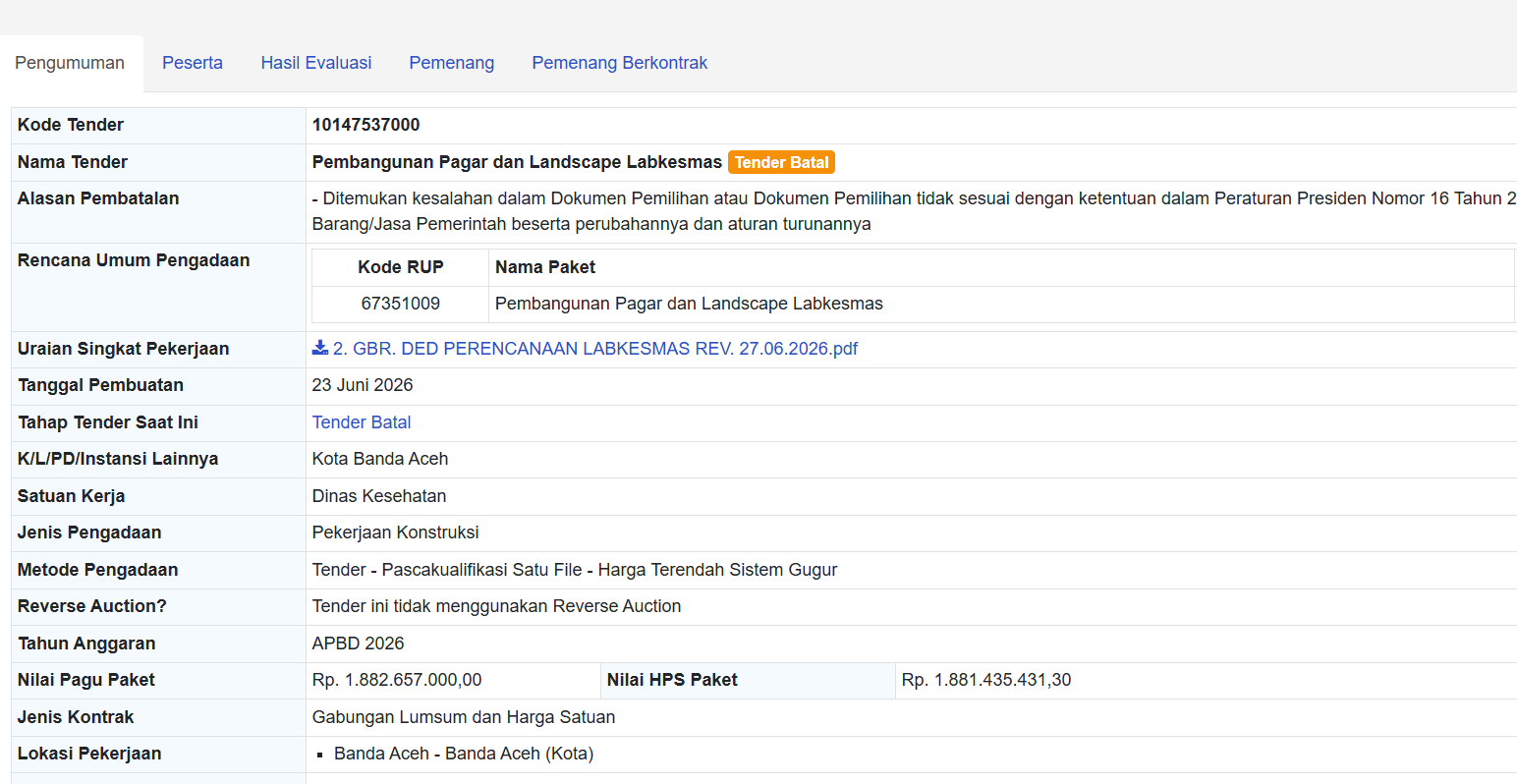Click the HPS amount Rp. 1.881.435.431,30
The width and height of the screenshot is (1517, 784).
986,680
